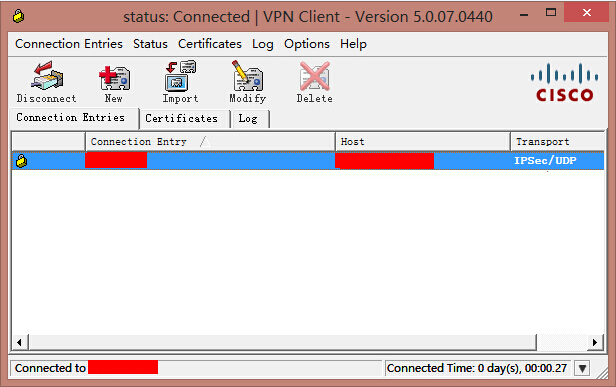The image size is (616, 387).
Task: Click the lock icon in the connected row
Action: tap(21, 161)
